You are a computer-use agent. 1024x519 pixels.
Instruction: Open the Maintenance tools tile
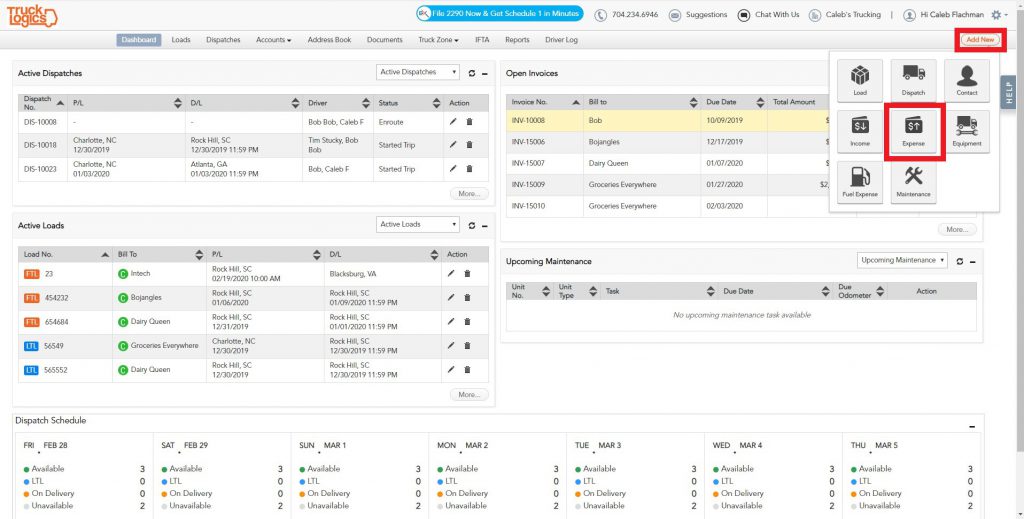[913, 182]
